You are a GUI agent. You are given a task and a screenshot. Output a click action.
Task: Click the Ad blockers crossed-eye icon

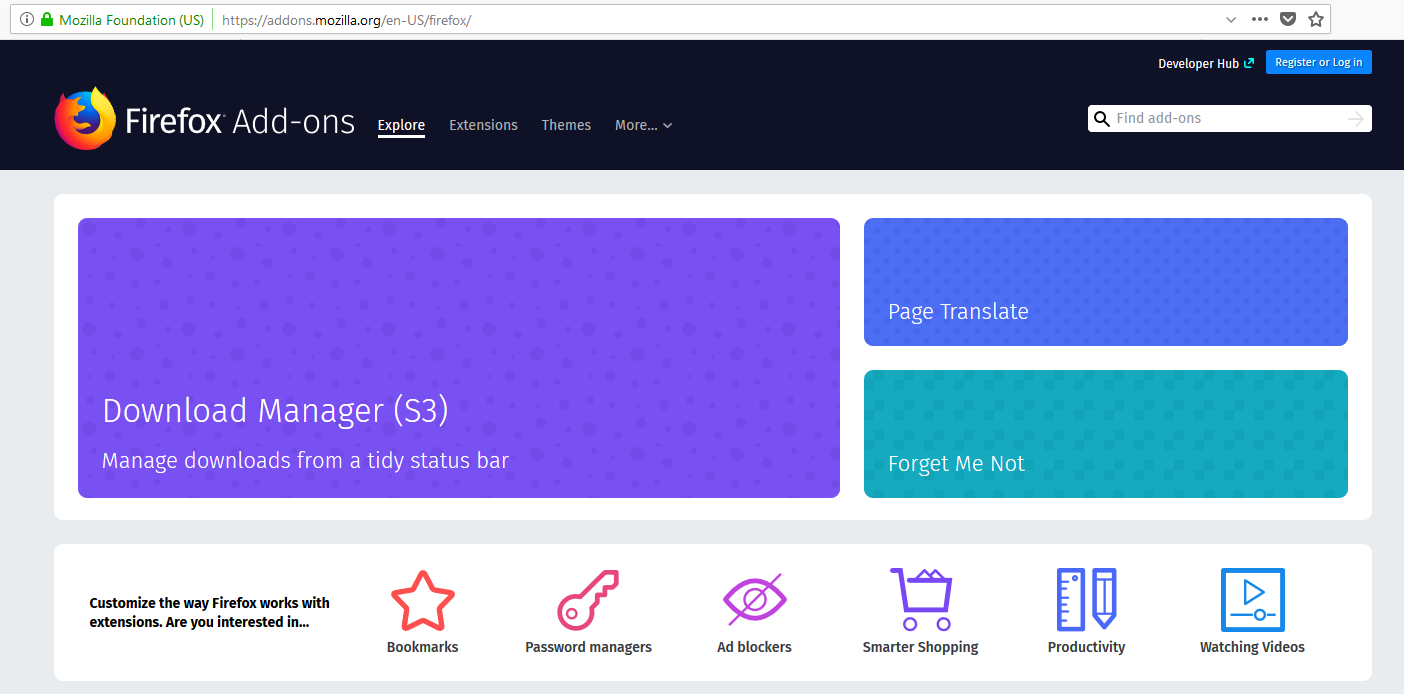(754, 600)
